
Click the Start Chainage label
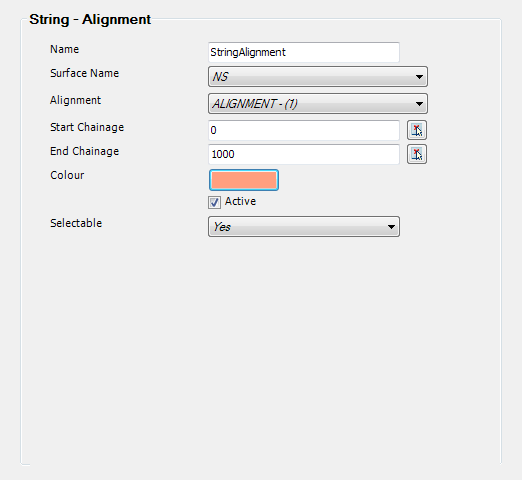tap(87, 127)
